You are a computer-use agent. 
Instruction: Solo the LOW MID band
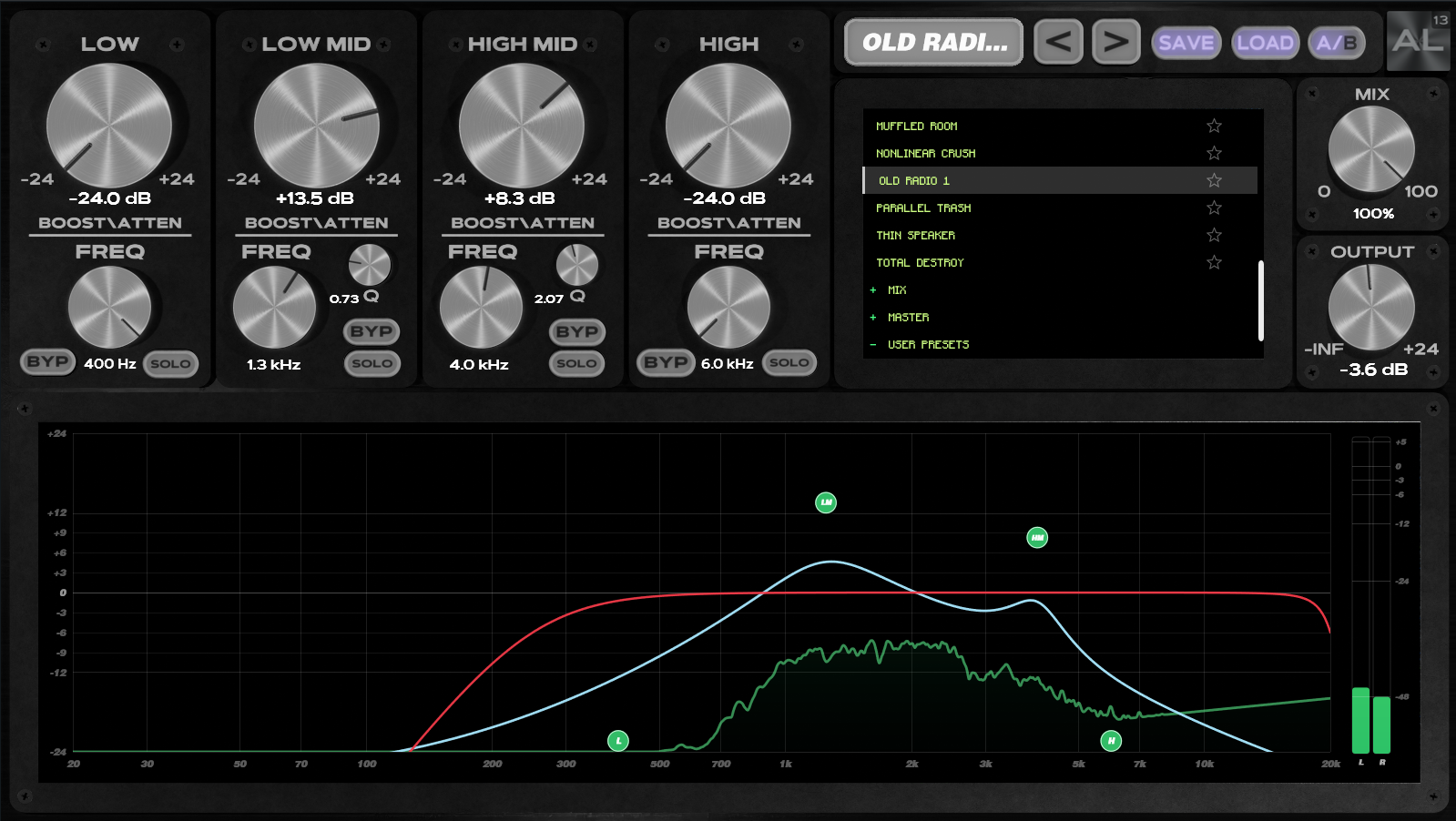372,363
